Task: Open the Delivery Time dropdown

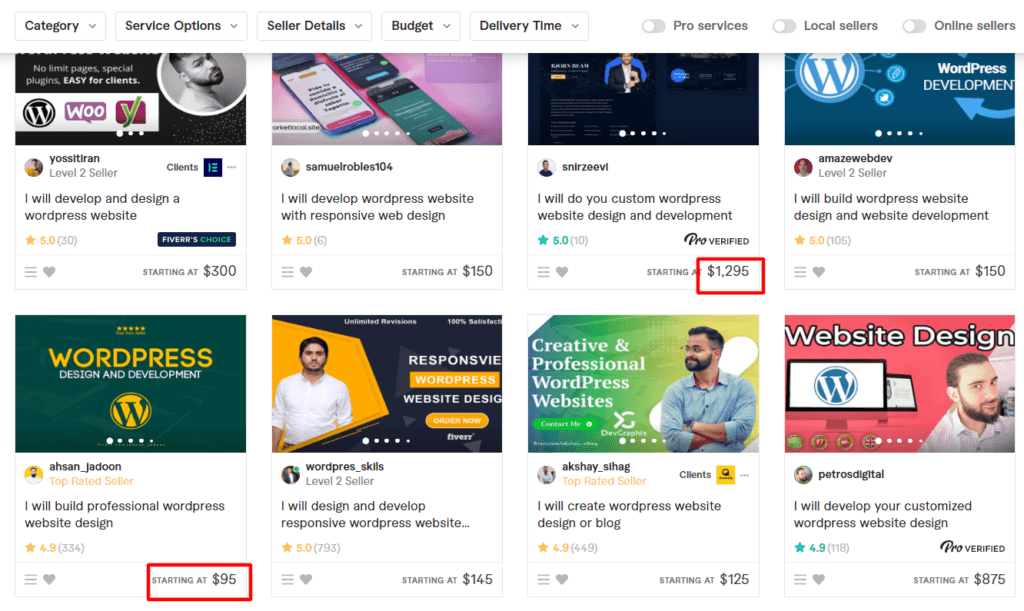Action: (529, 26)
